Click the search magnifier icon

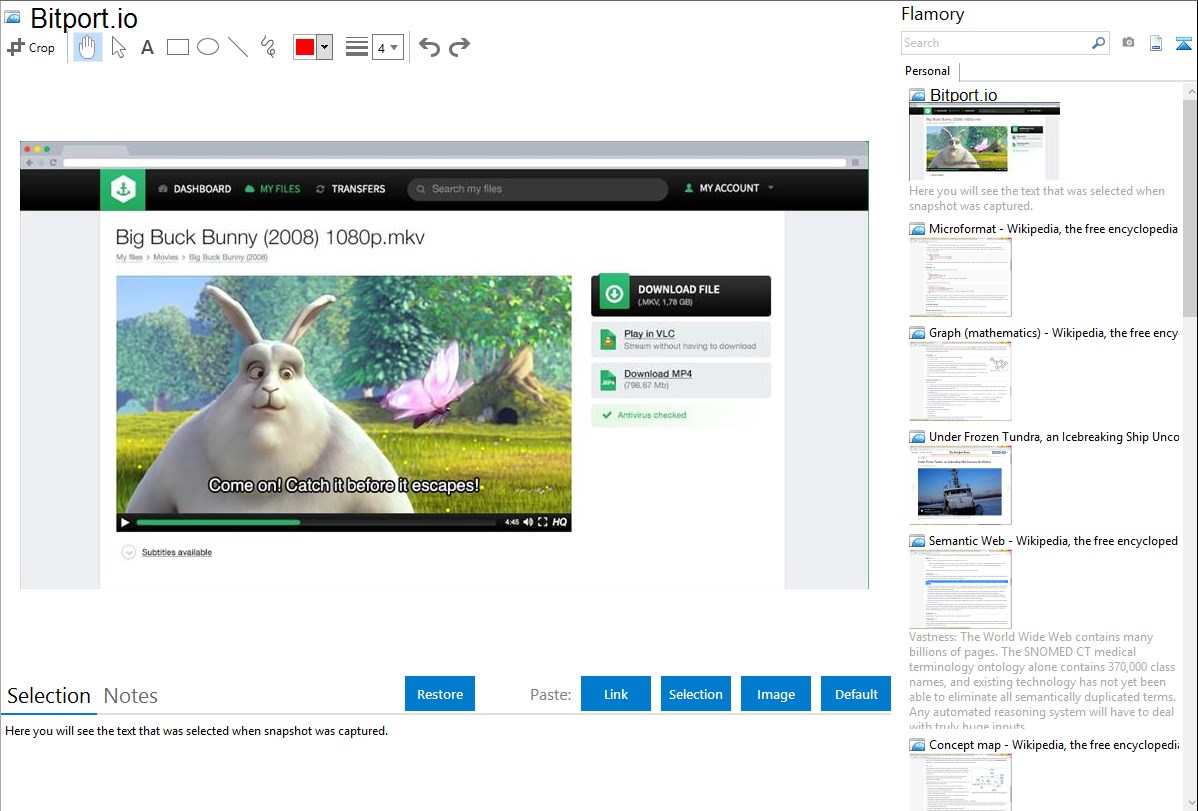(x=1099, y=43)
